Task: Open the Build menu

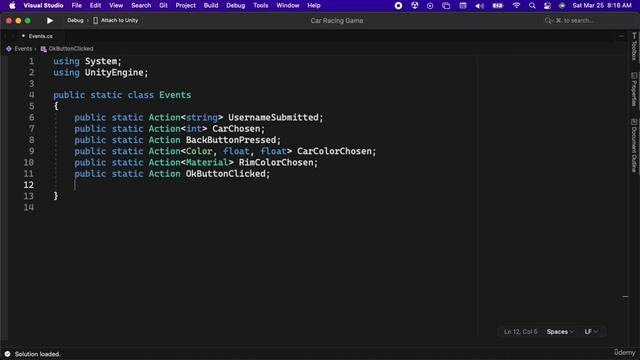Action: click(x=211, y=5)
